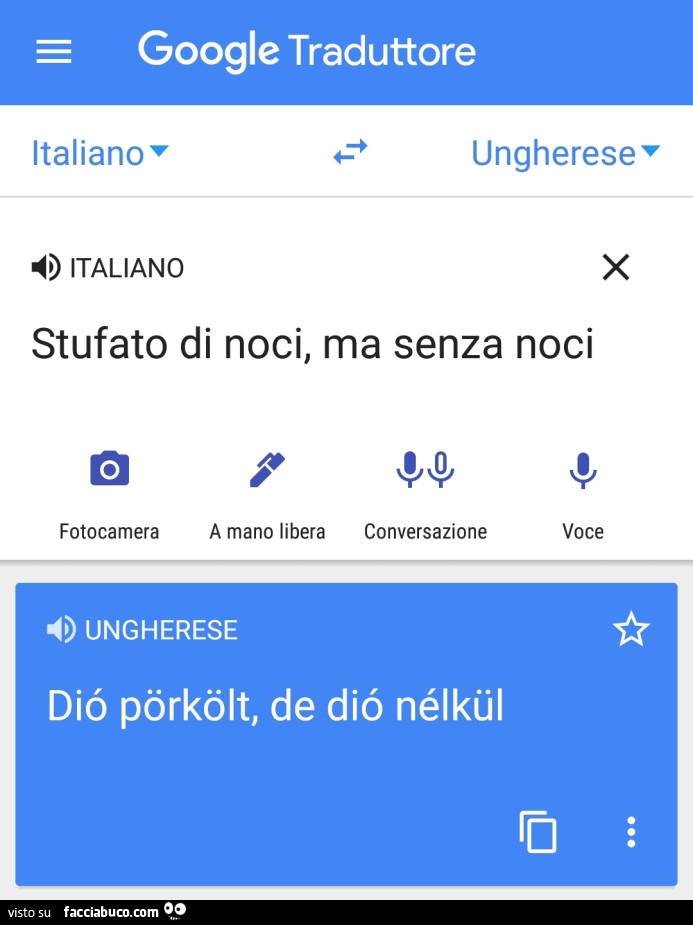Open more options three-dot menu

631,832
